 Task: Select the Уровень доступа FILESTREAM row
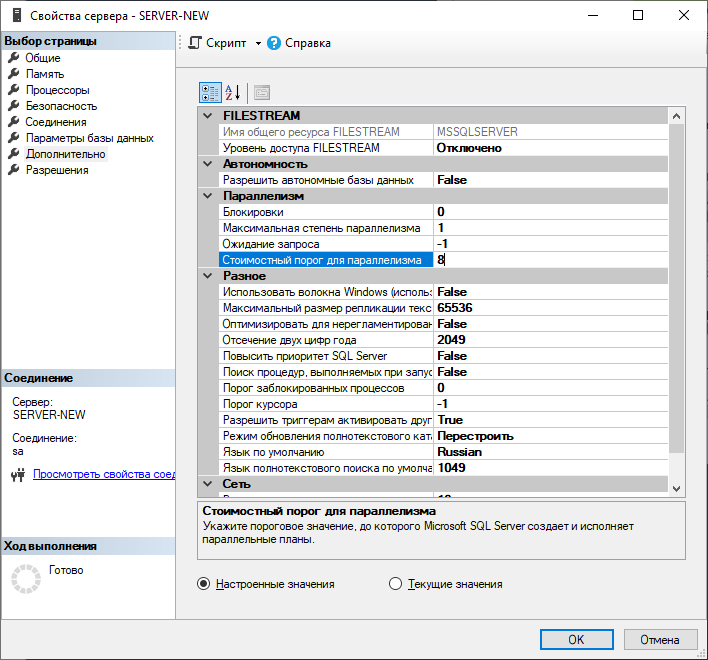[443, 148]
